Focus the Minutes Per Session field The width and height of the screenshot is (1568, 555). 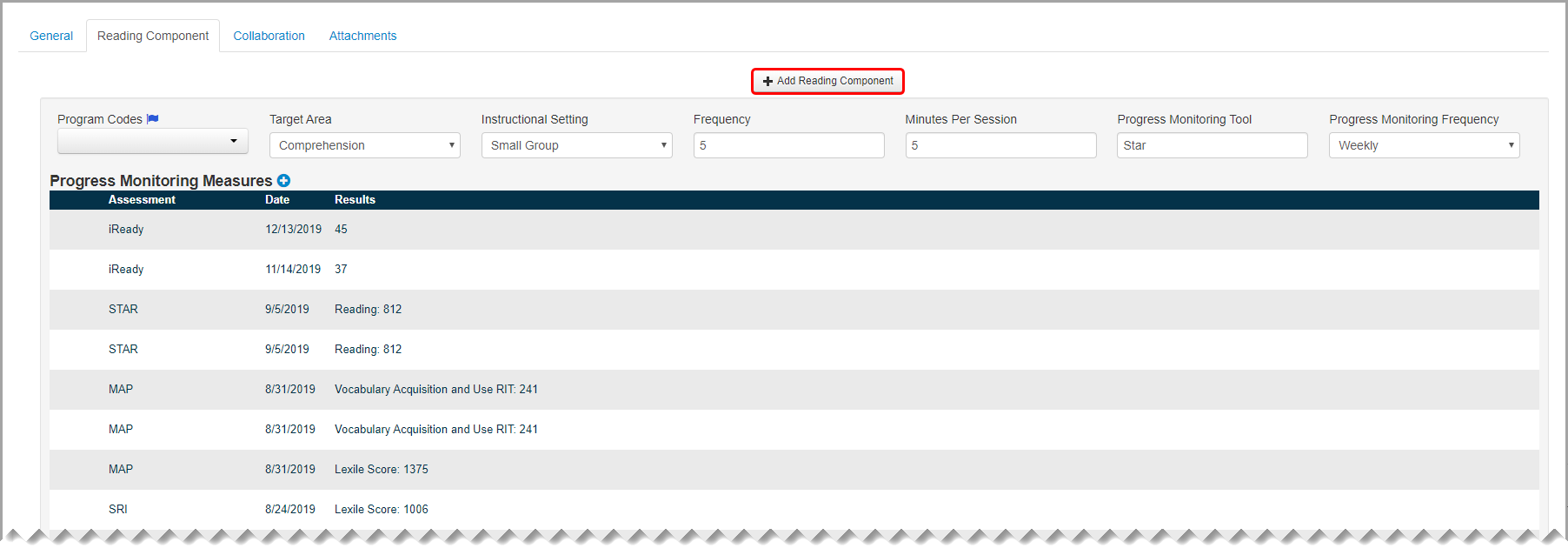pos(1000,145)
